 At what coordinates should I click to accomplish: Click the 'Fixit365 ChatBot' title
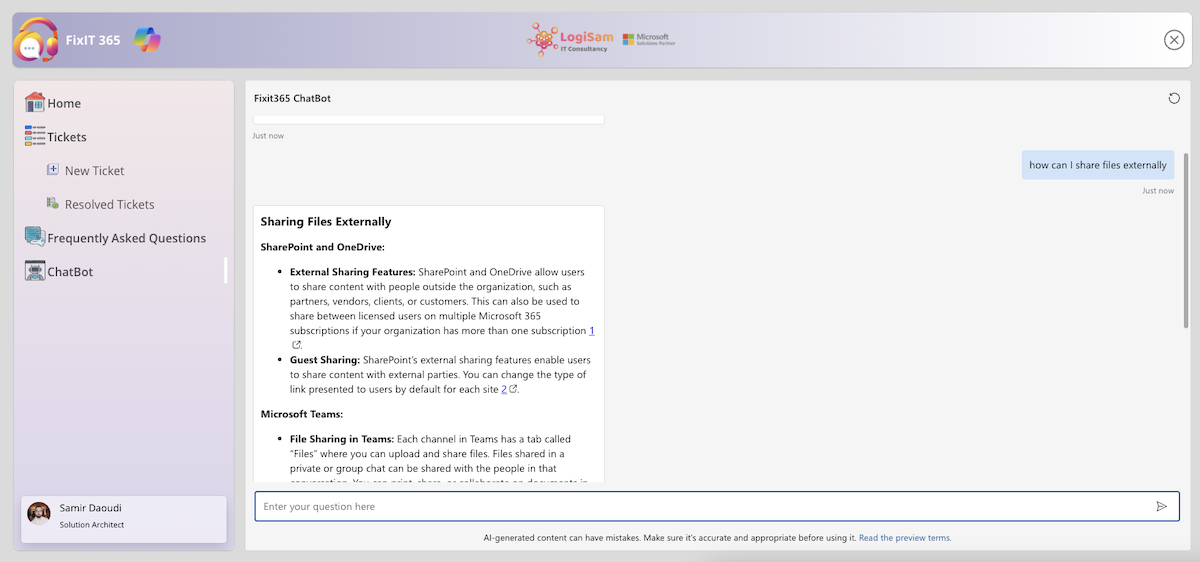point(292,98)
